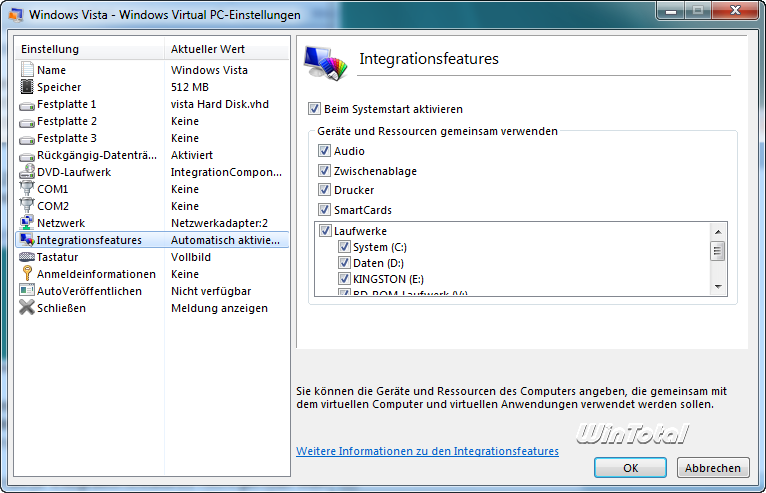Click the Speicher memory chip icon
Viewport: 766px width, 493px height.
[27, 86]
